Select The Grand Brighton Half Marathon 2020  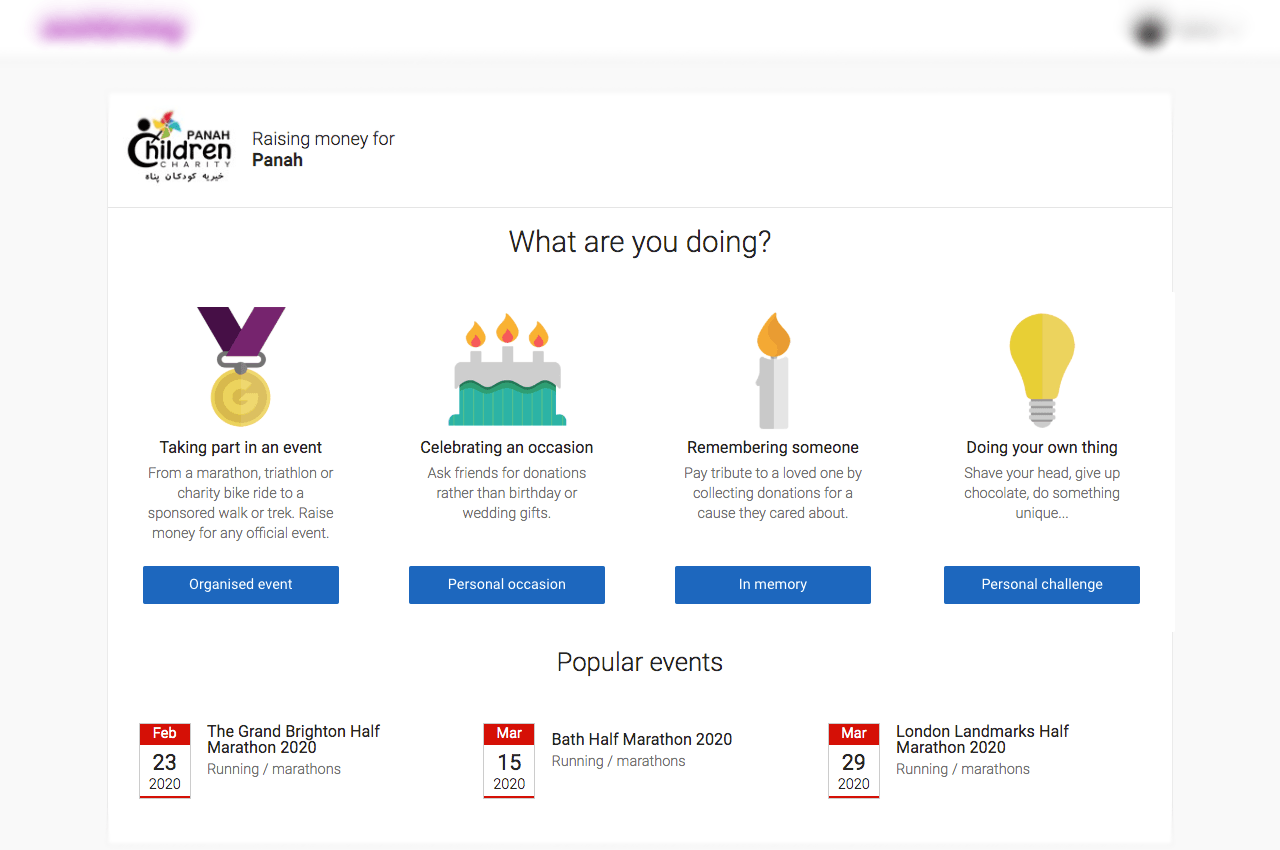[x=293, y=739]
